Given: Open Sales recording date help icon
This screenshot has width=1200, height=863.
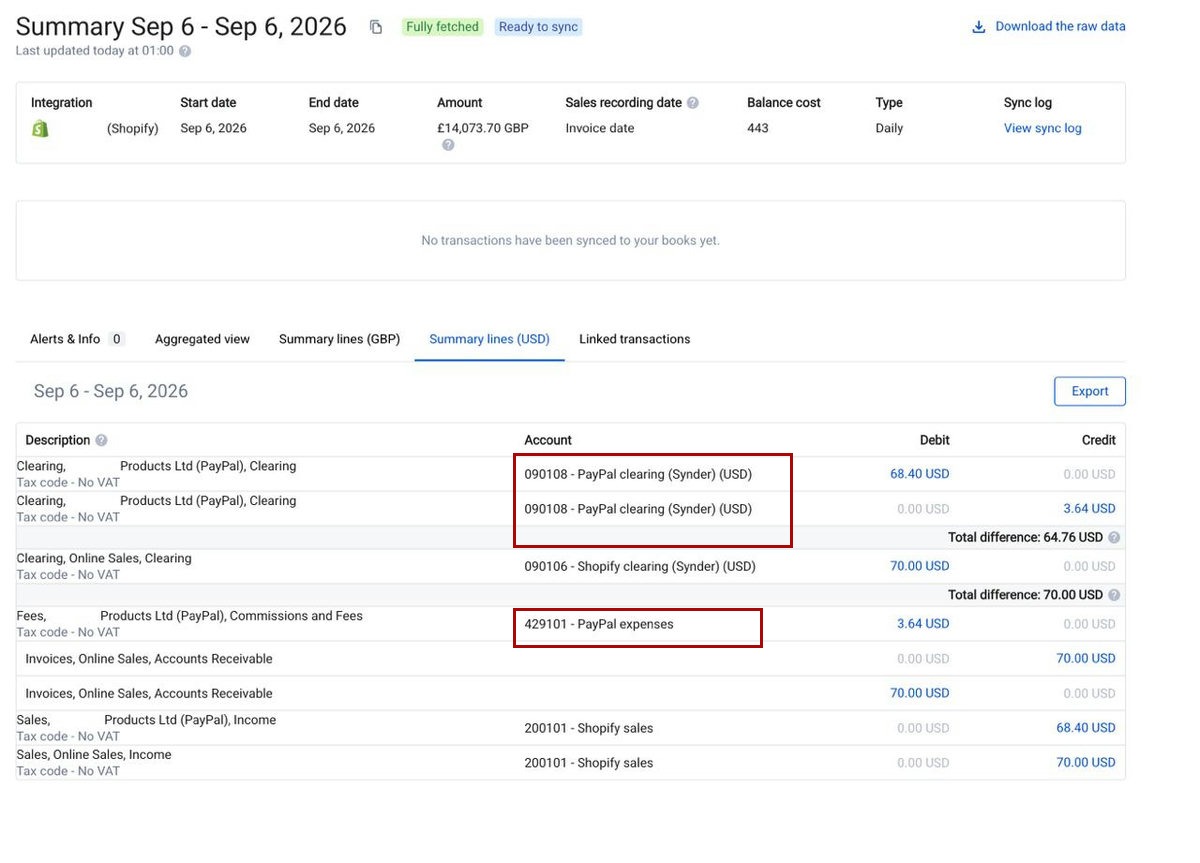Looking at the screenshot, I should pos(693,103).
